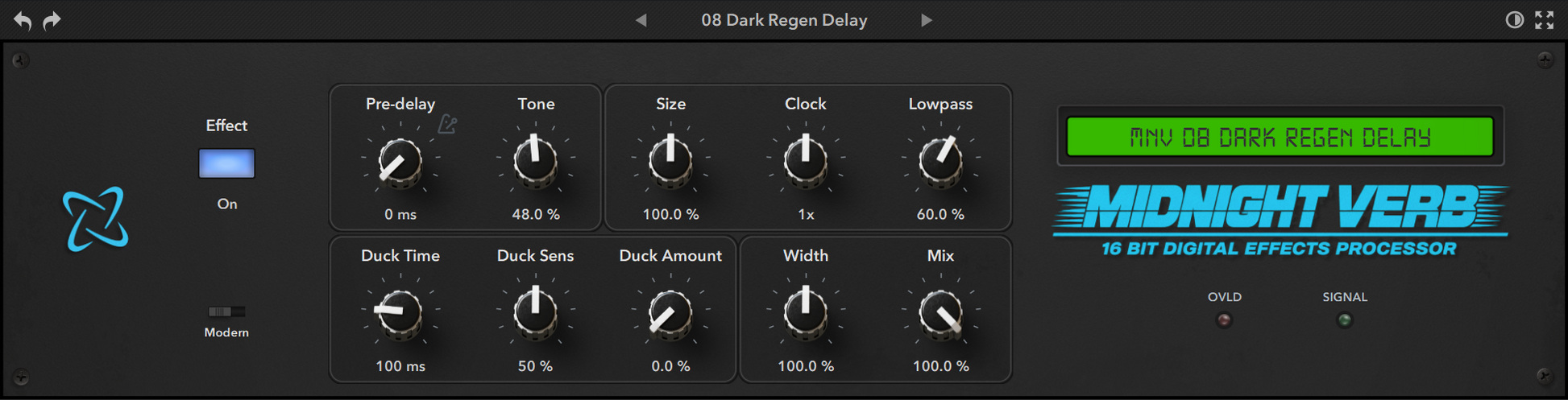The image size is (1568, 400).
Task: Click the Lowpass value 60.0 %
Action: click(x=940, y=214)
